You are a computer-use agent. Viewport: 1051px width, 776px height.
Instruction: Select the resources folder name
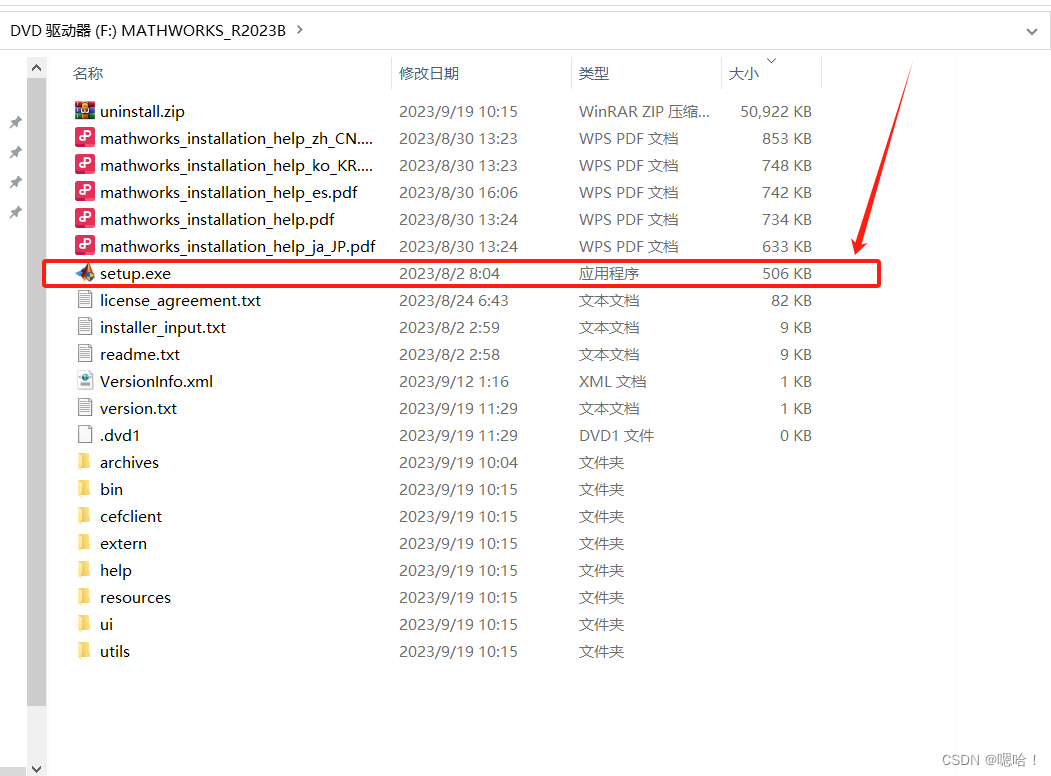135,598
